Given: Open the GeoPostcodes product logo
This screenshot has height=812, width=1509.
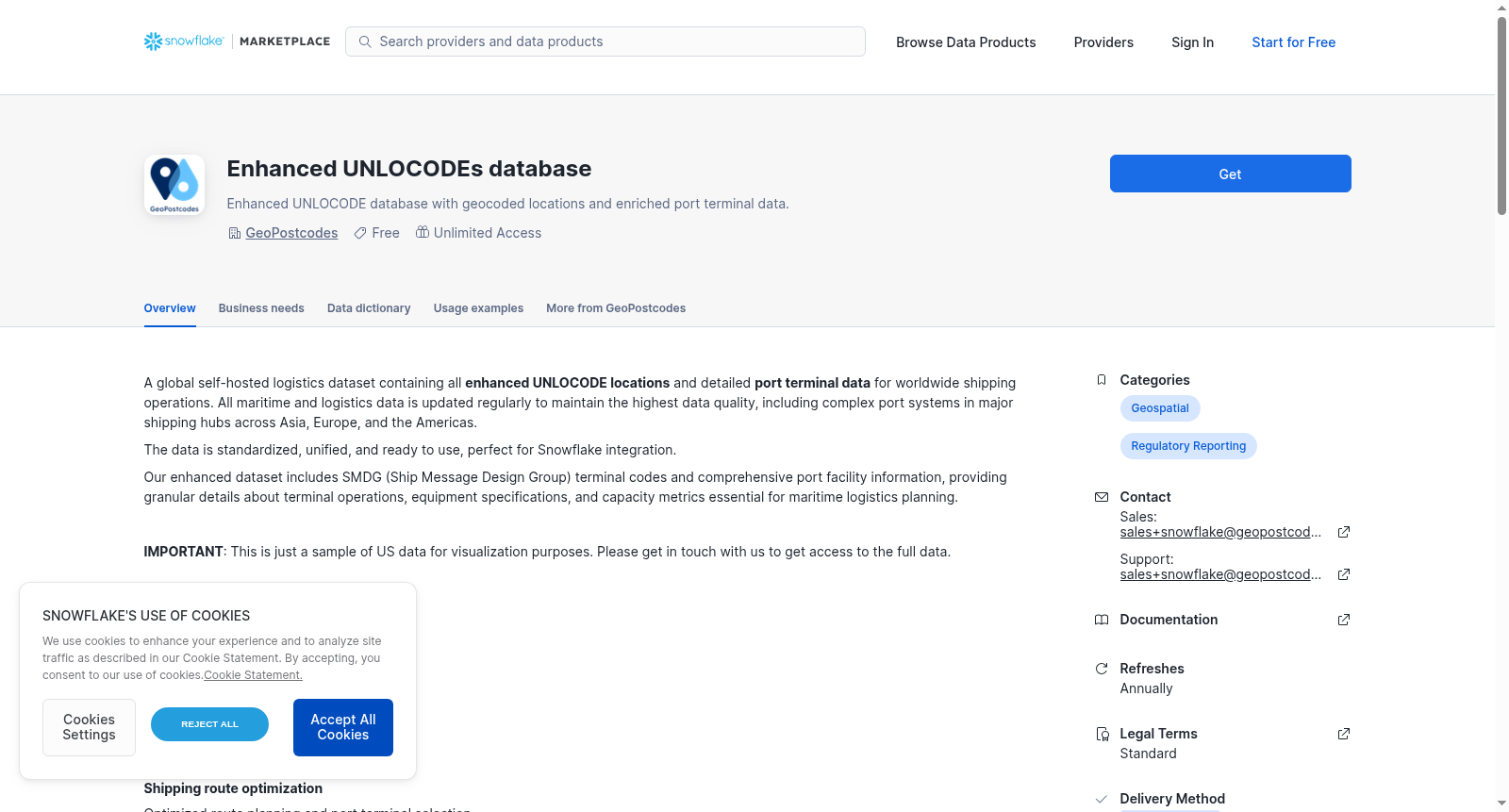Looking at the screenshot, I should click(x=174, y=185).
